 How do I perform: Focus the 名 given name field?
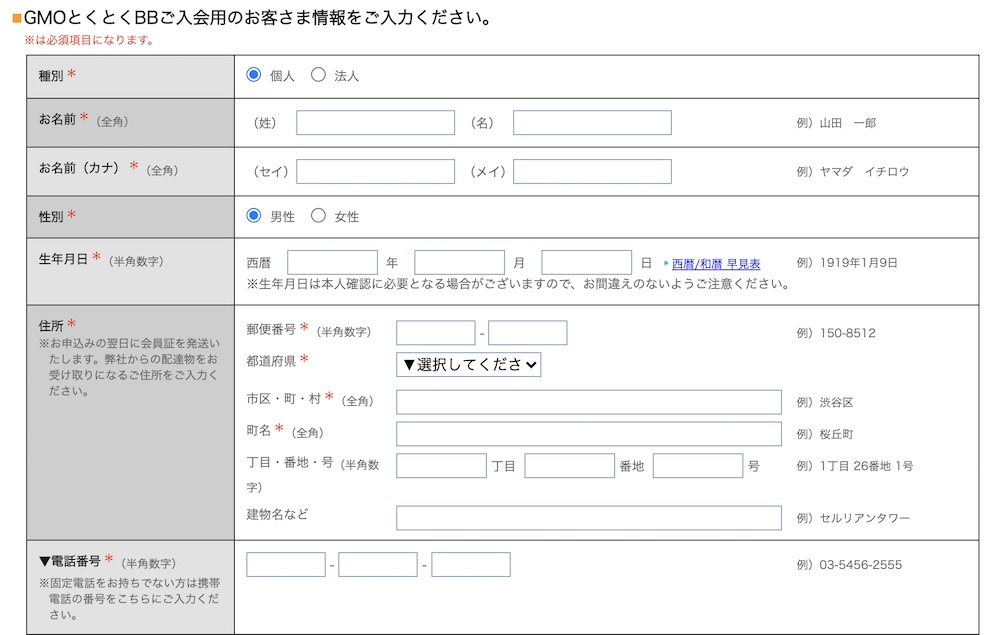(x=592, y=122)
